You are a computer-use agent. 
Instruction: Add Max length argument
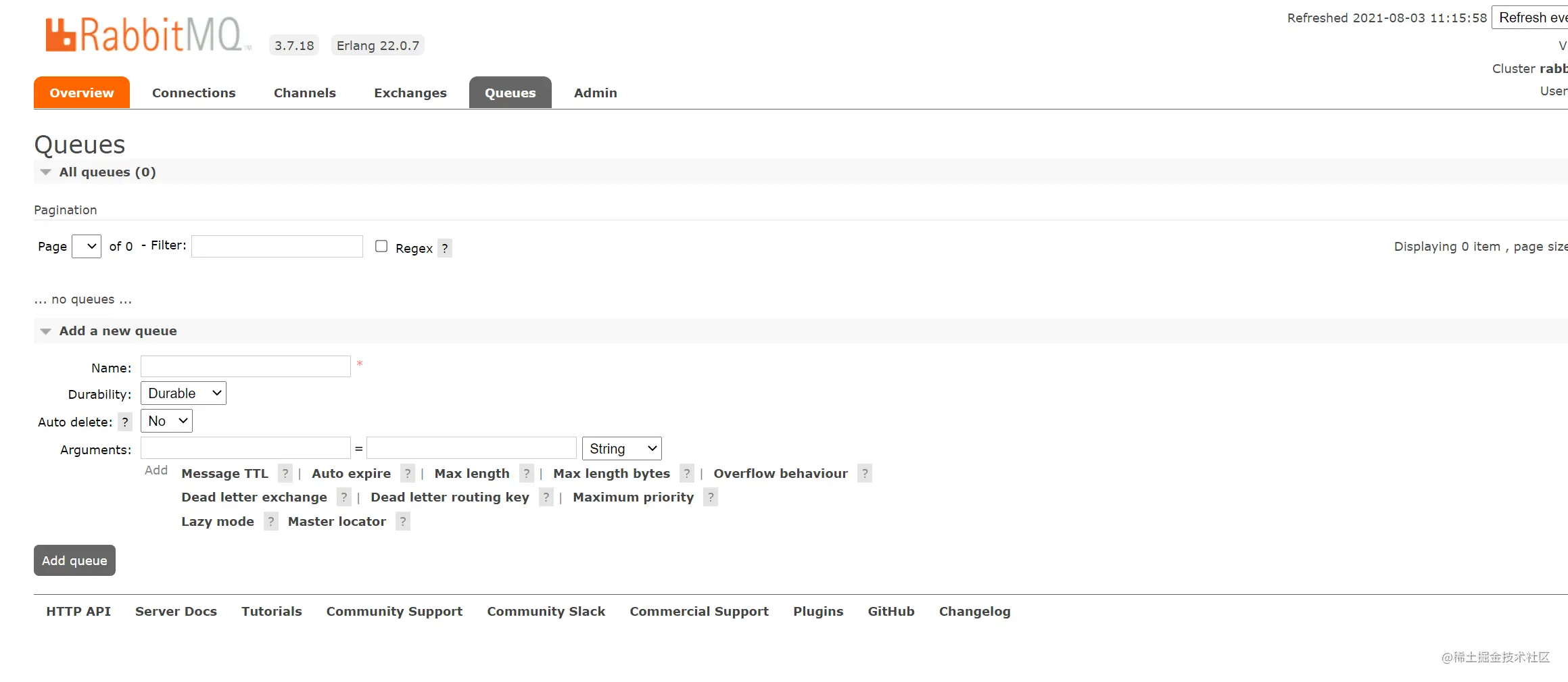[x=472, y=474]
